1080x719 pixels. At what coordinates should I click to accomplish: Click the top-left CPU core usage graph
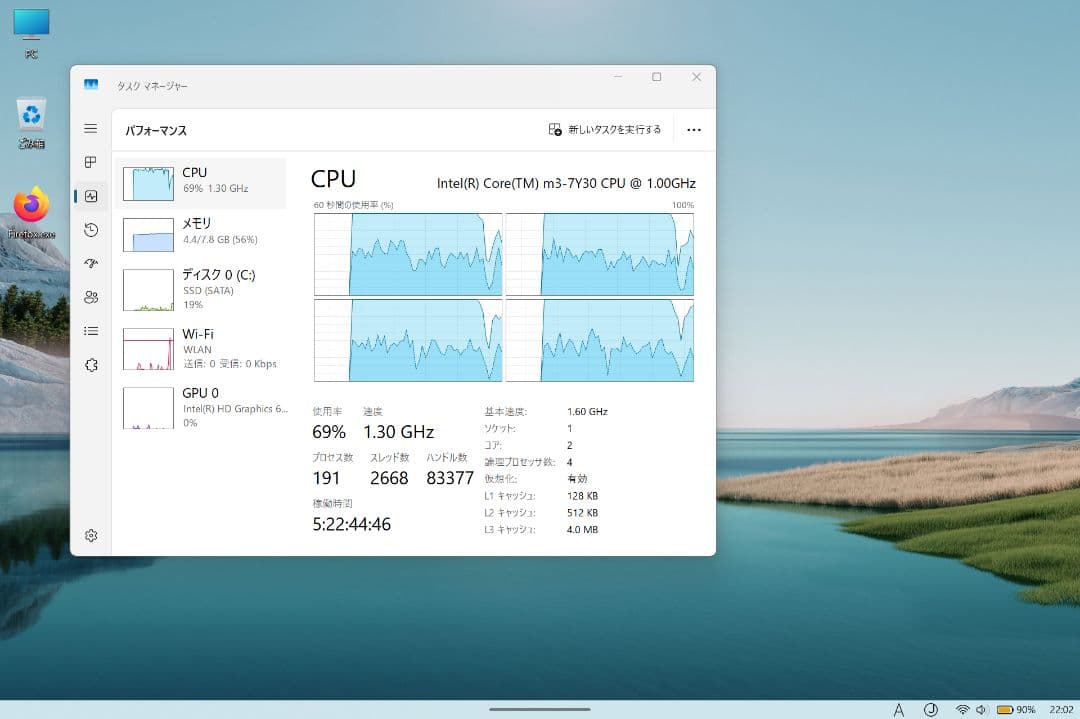(x=408, y=254)
